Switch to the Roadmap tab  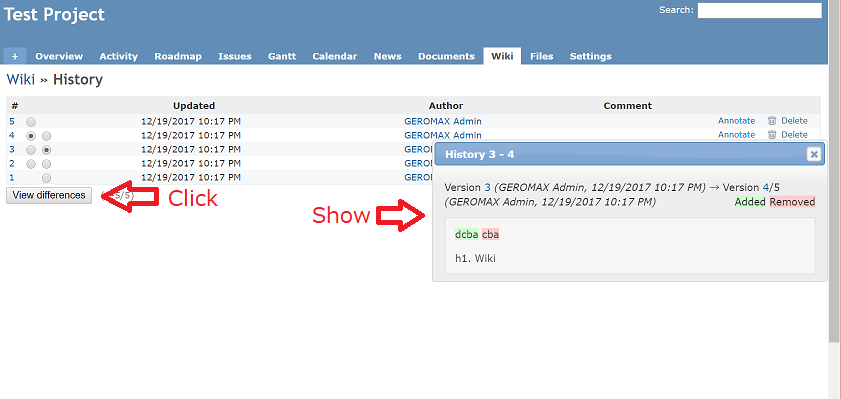178,56
